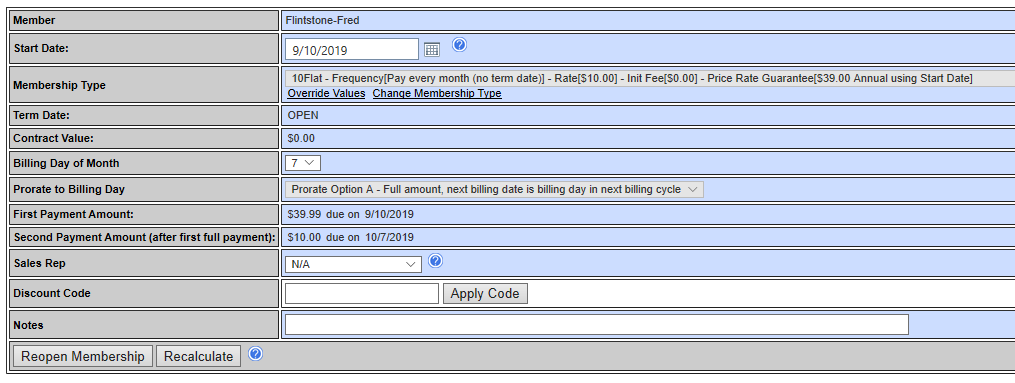This screenshot has height=383, width=1015.
Task: Click the Reopen Membership button
Action: tap(83, 356)
